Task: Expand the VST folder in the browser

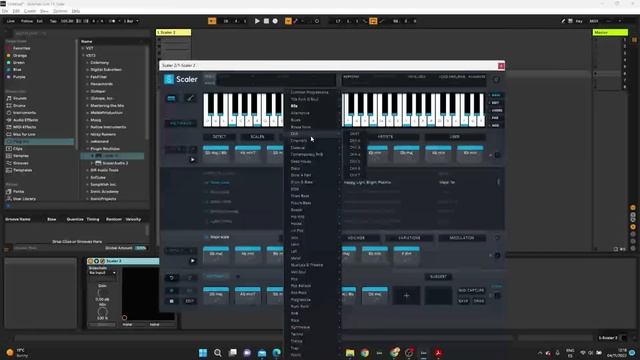Action: point(83,48)
